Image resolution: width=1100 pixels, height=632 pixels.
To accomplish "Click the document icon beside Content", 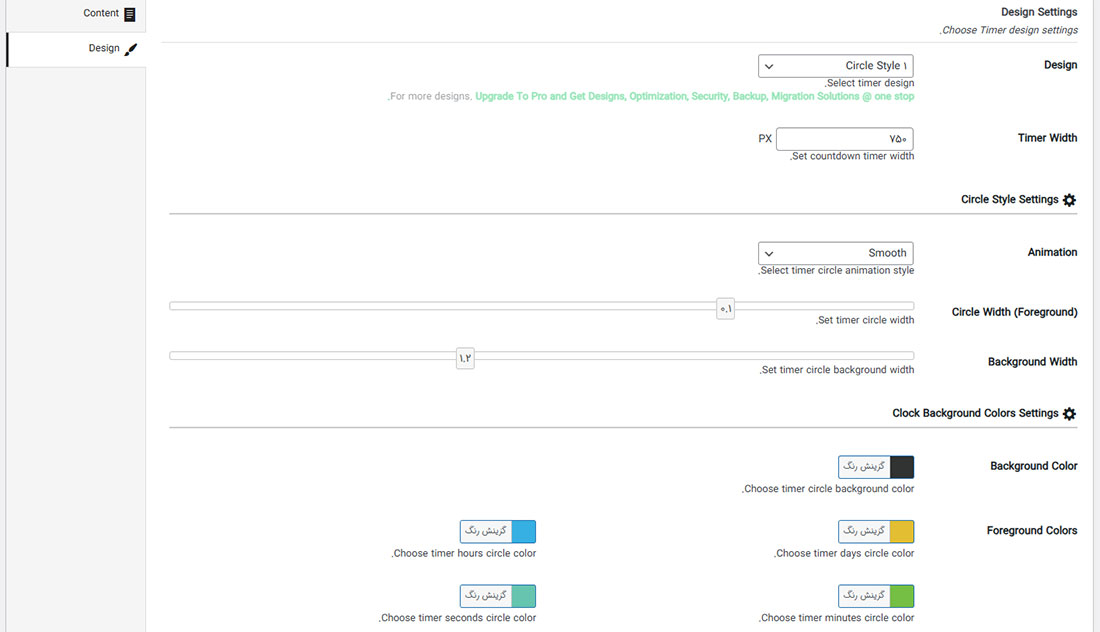I will tap(130, 14).
